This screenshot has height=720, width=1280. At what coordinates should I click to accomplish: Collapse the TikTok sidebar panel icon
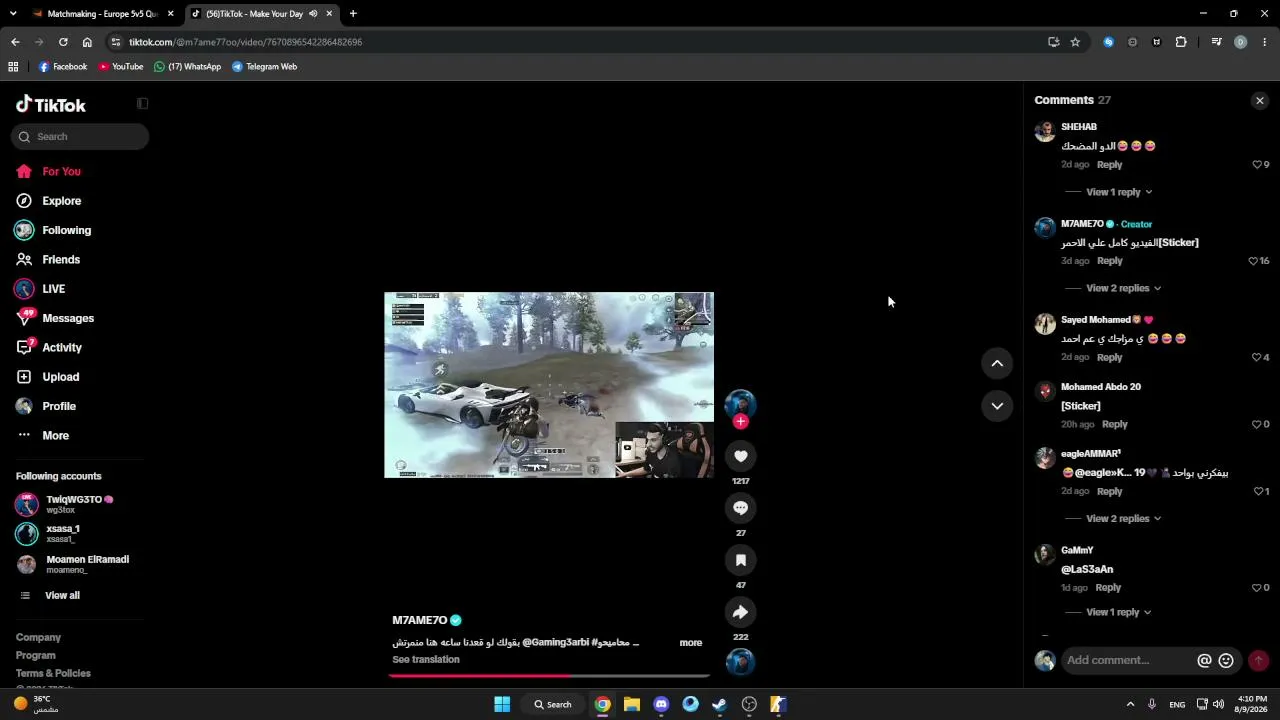click(x=142, y=103)
